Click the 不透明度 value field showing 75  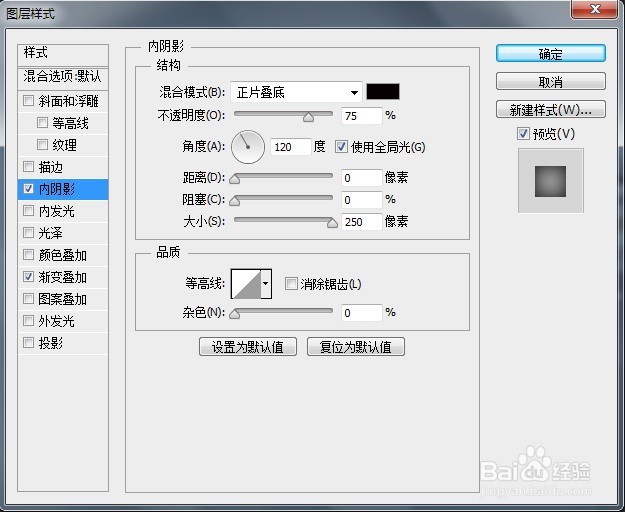[x=362, y=116]
